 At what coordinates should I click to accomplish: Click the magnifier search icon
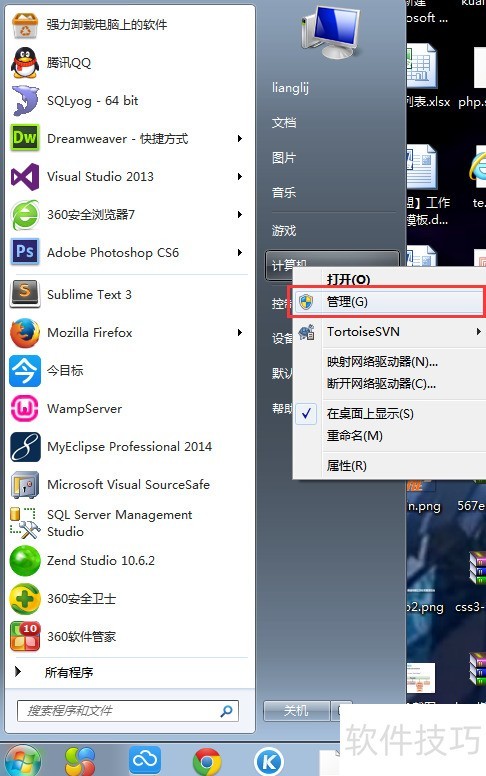[x=227, y=711]
